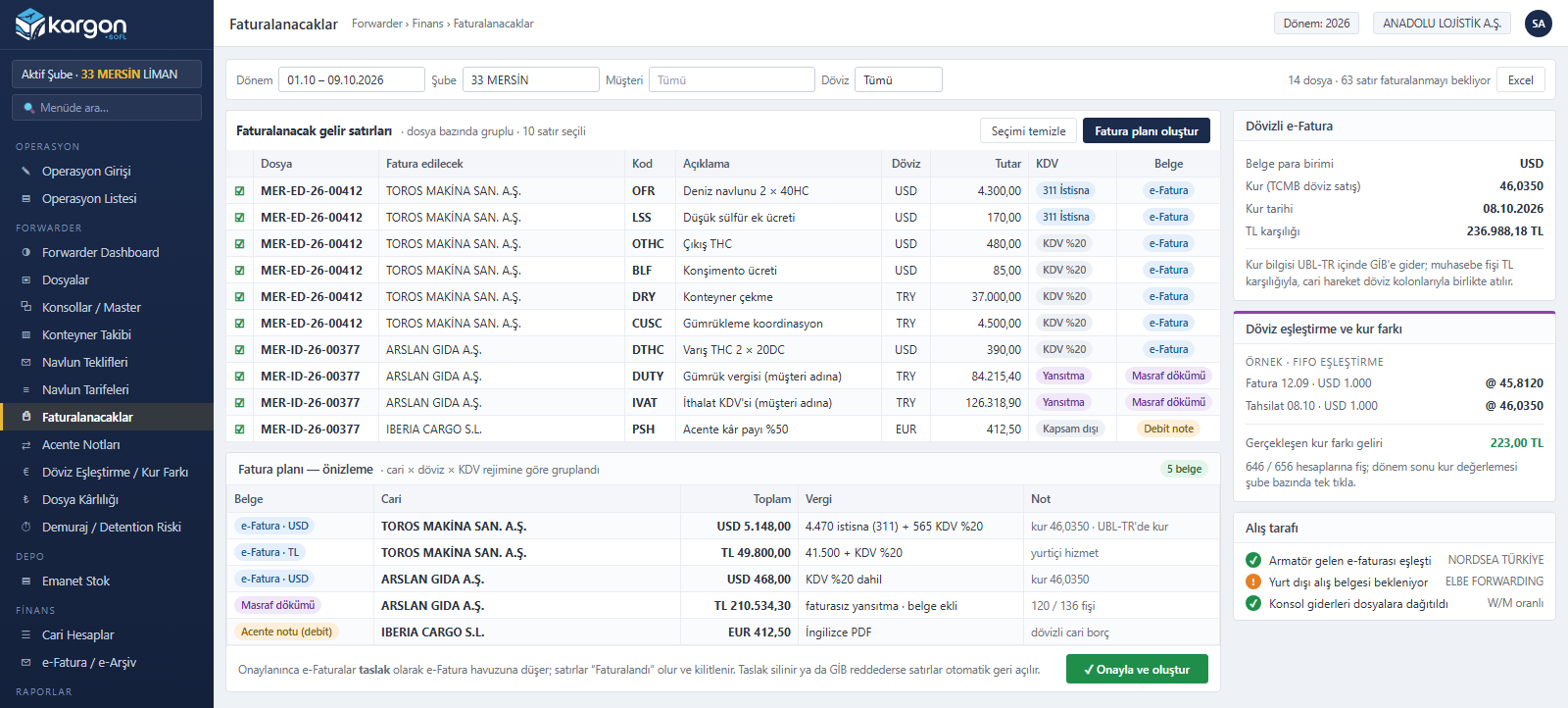Click the green Onayla ve oluştur button

[x=1137, y=670]
